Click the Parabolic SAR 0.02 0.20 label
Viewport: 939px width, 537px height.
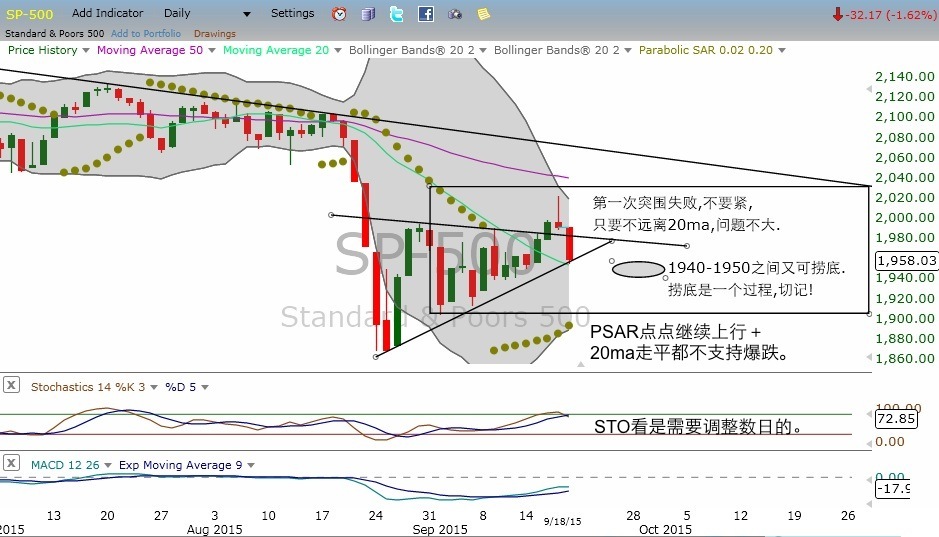[705, 50]
